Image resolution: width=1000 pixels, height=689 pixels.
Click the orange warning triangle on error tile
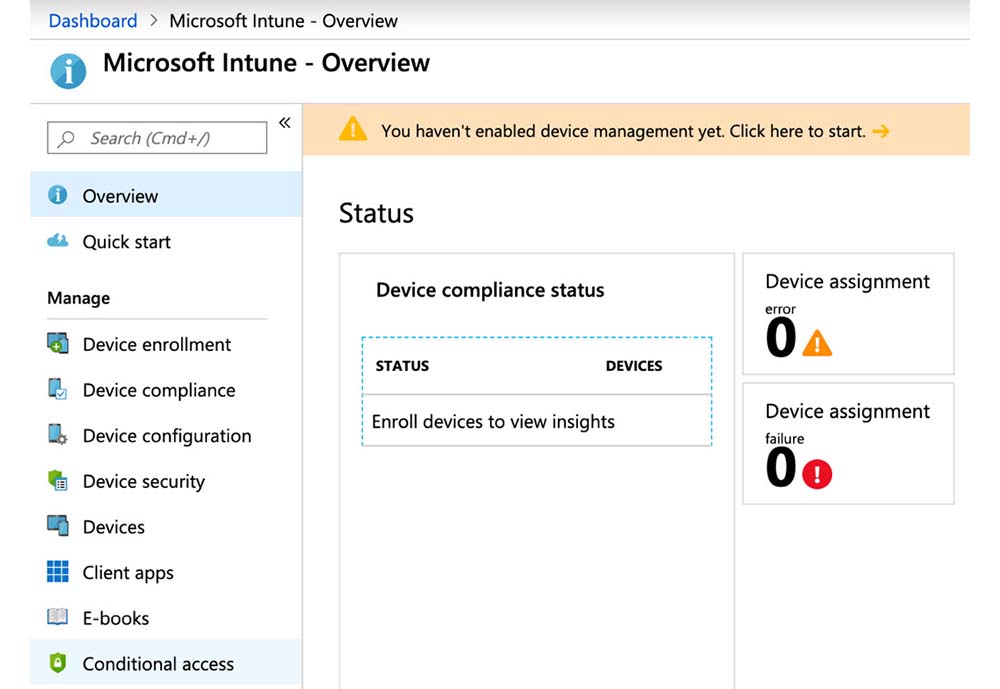coord(817,344)
